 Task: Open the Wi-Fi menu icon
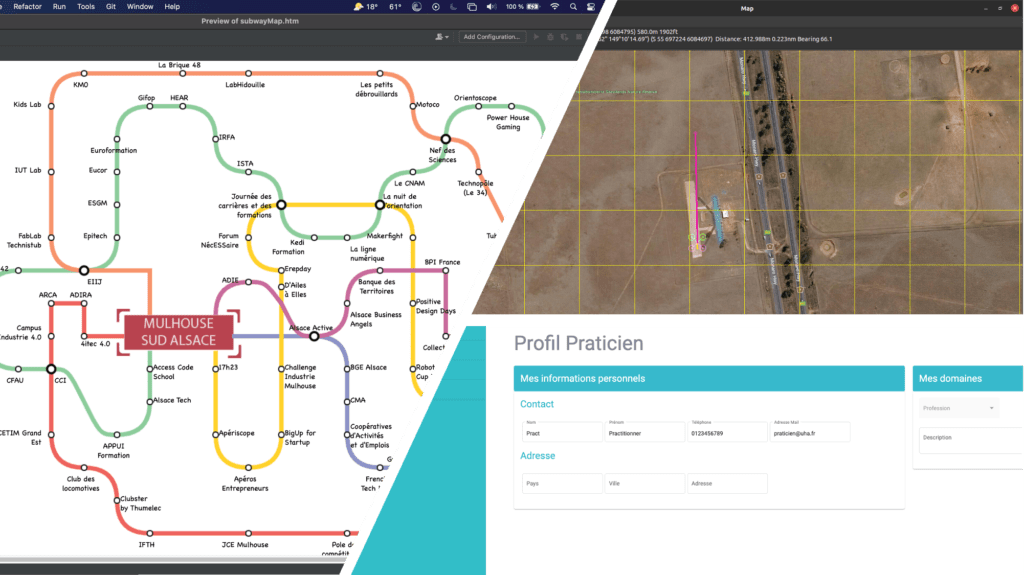tap(555, 7)
